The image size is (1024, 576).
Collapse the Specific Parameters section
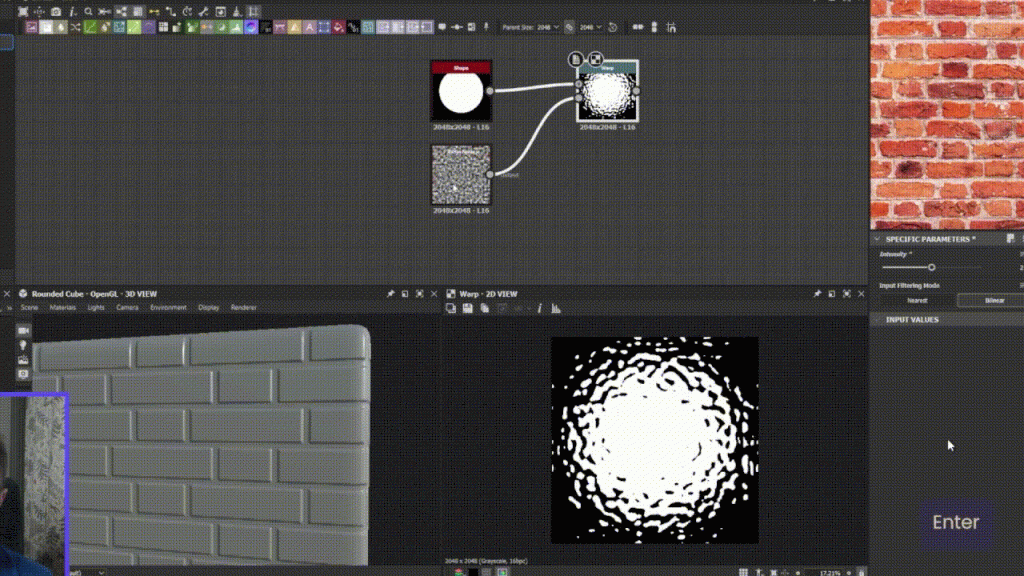877,239
